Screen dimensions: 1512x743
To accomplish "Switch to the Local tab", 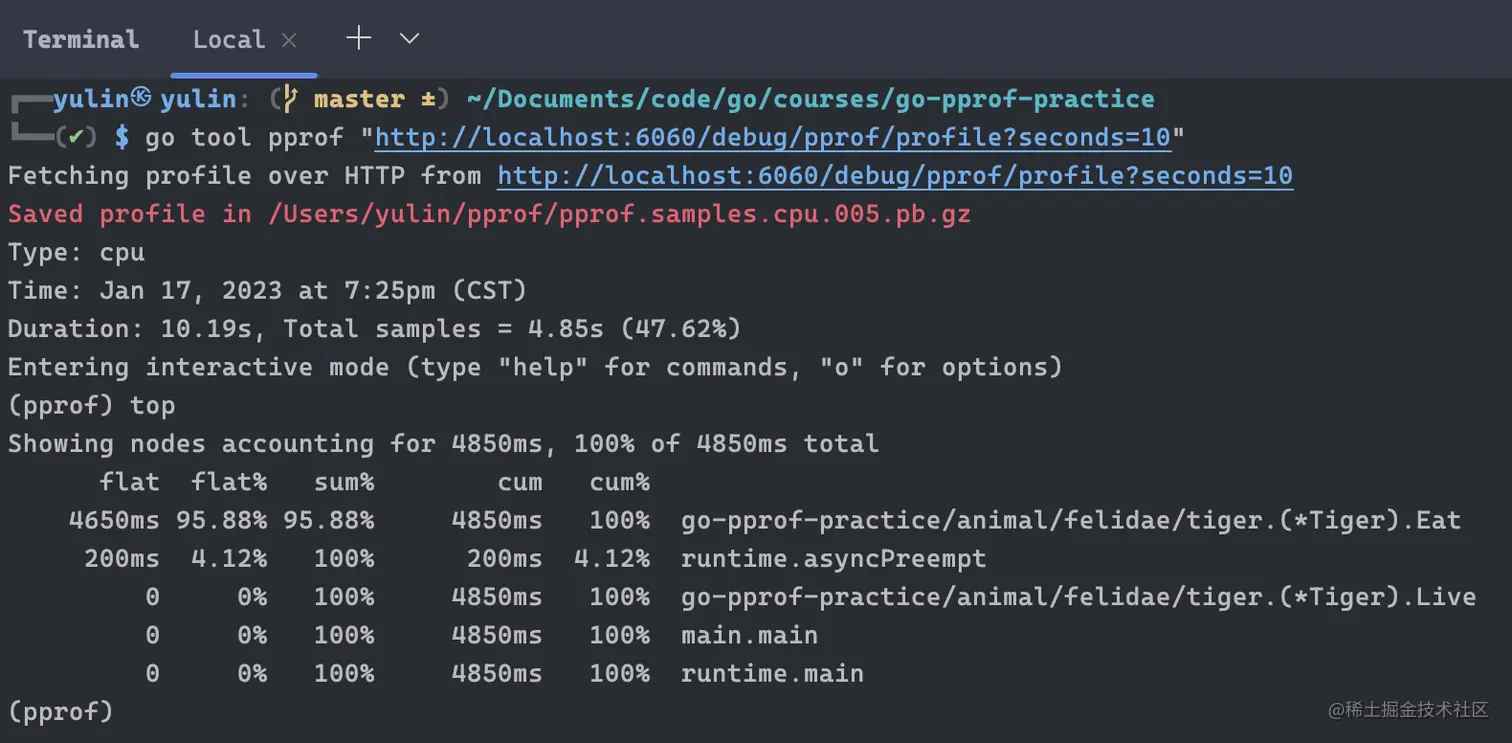I will [x=229, y=40].
